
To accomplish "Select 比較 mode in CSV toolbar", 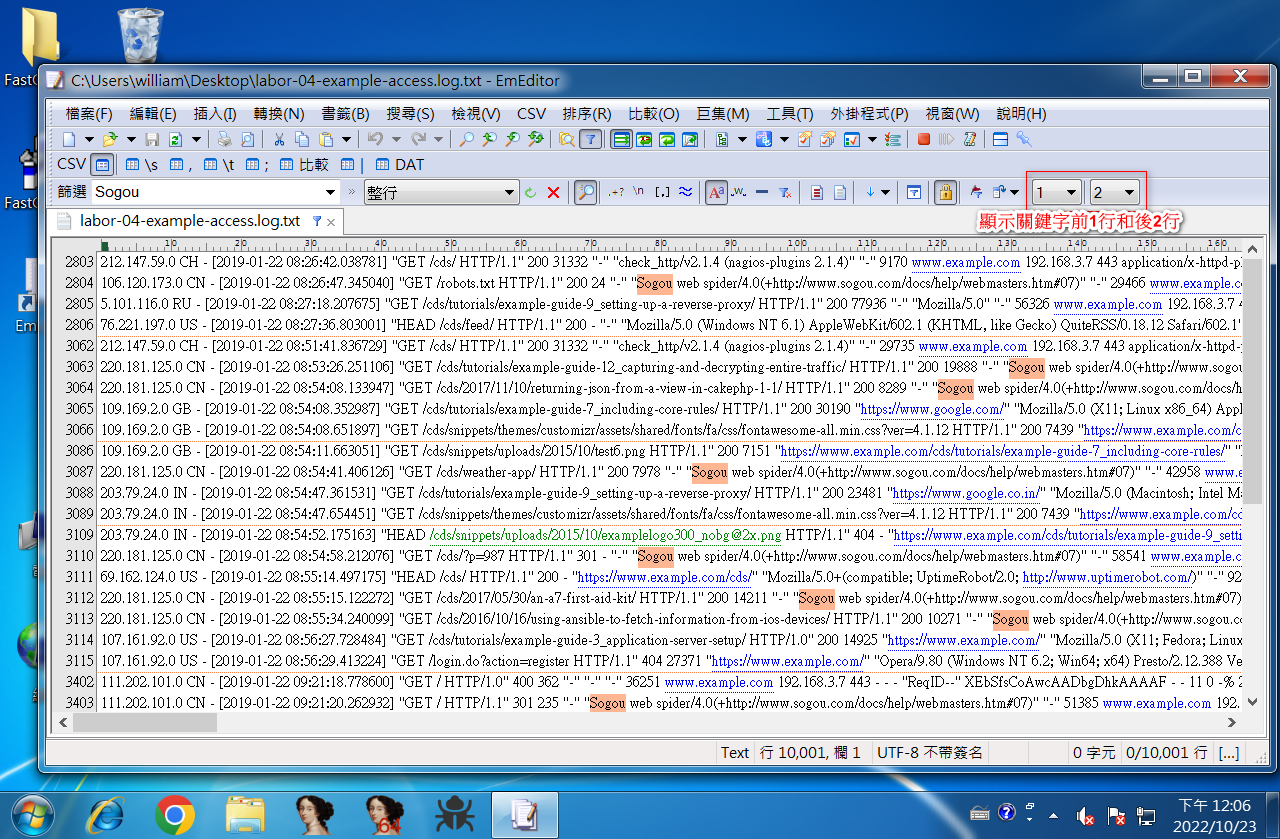I will (304, 165).
